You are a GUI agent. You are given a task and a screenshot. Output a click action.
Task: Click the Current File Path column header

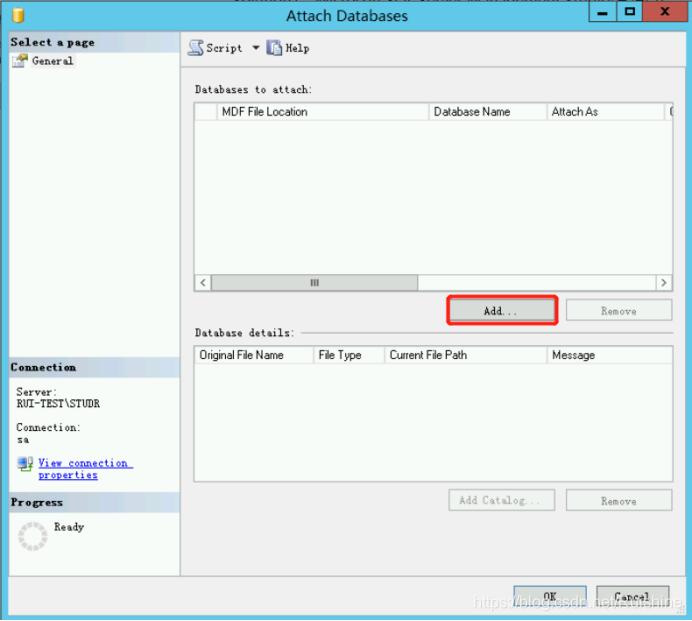coord(465,355)
